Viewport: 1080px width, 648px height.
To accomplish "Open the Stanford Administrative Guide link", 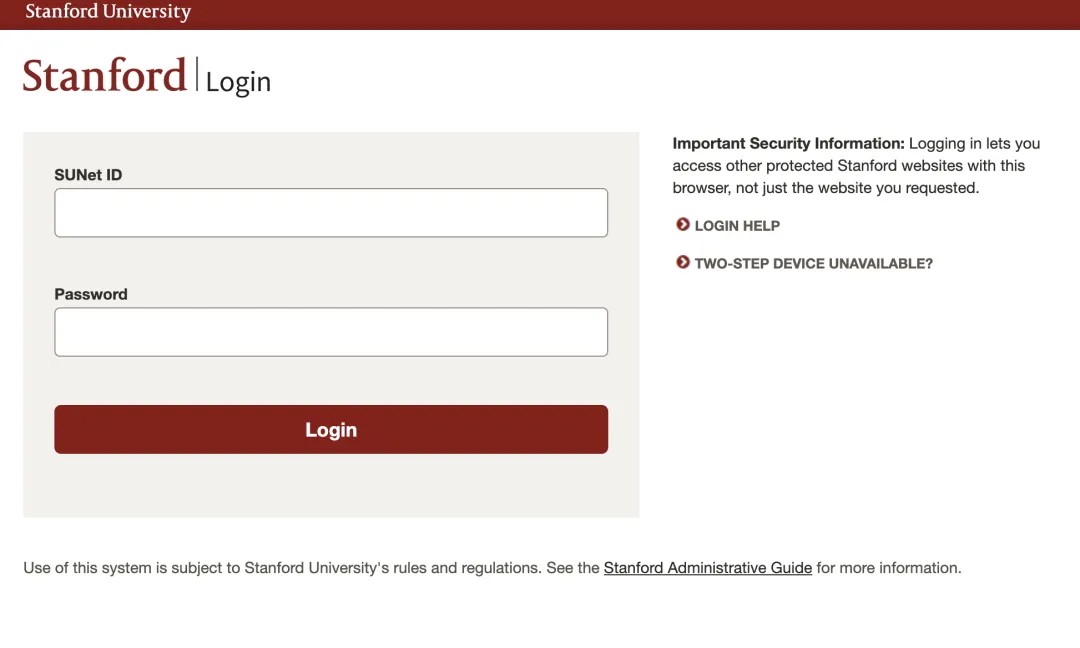I will [x=707, y=568].
